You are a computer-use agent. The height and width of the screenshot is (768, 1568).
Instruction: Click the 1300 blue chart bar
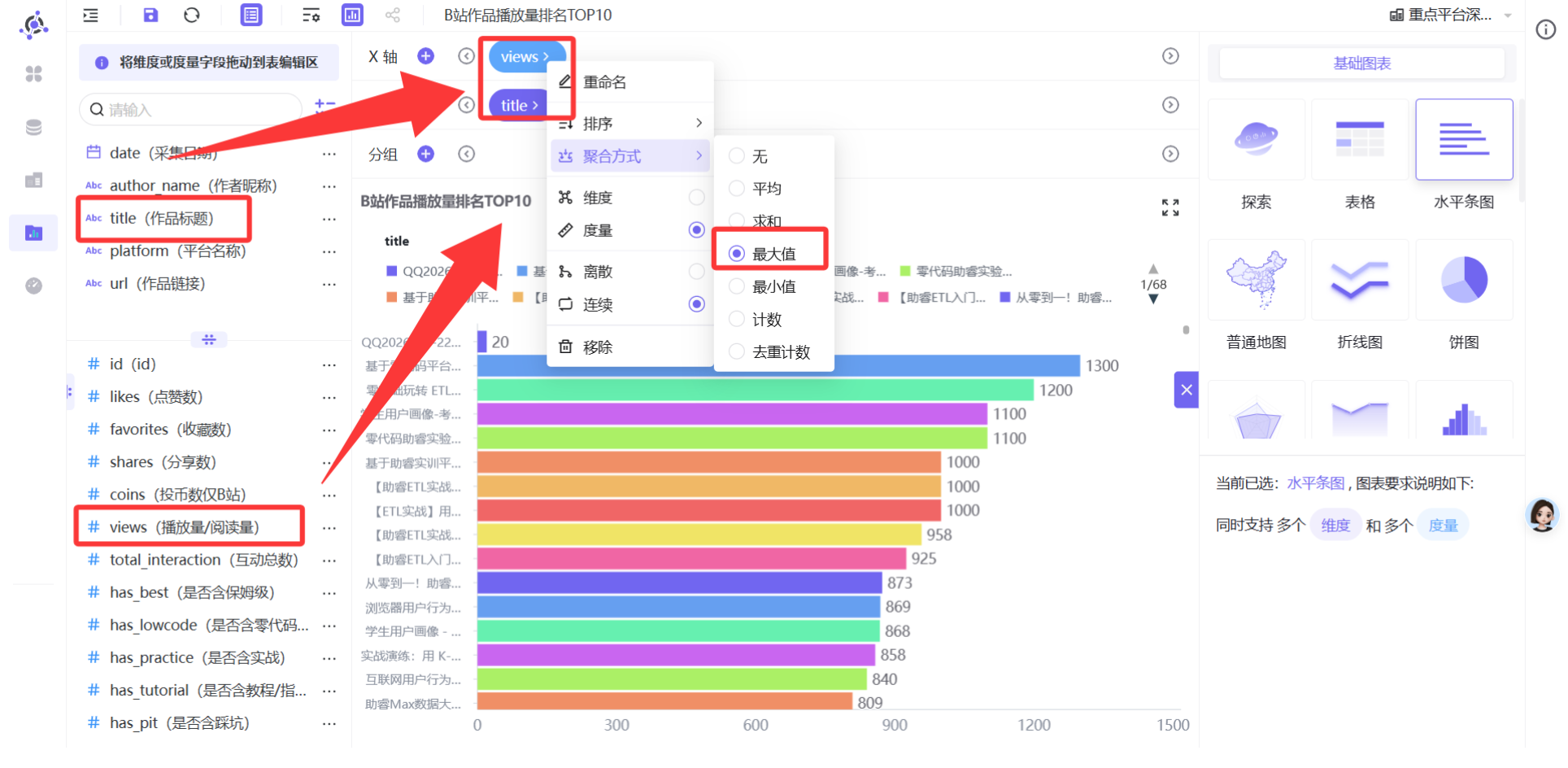pyautogui.click(x=778, y=365)
